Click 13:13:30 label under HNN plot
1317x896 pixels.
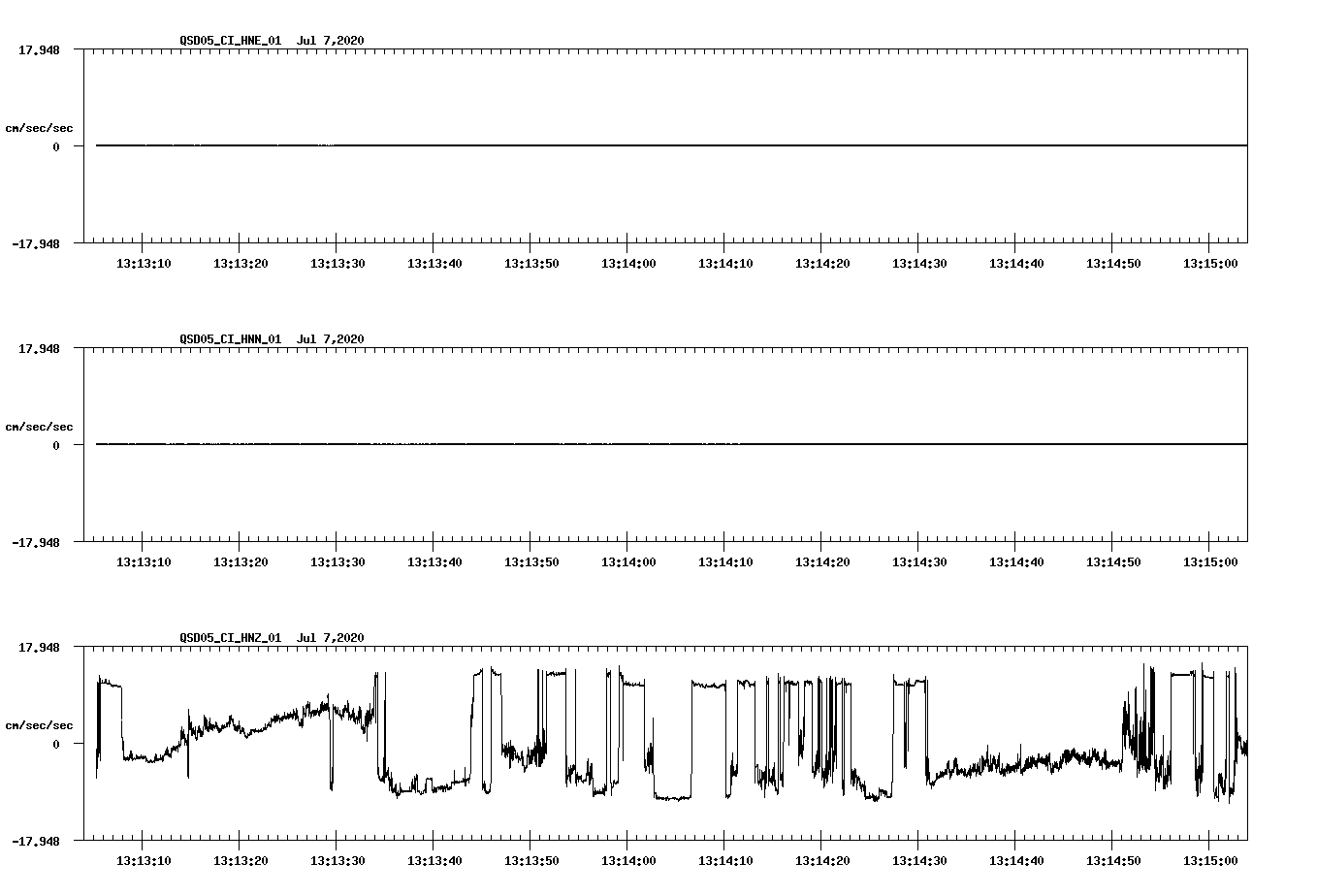click(337, 561)
